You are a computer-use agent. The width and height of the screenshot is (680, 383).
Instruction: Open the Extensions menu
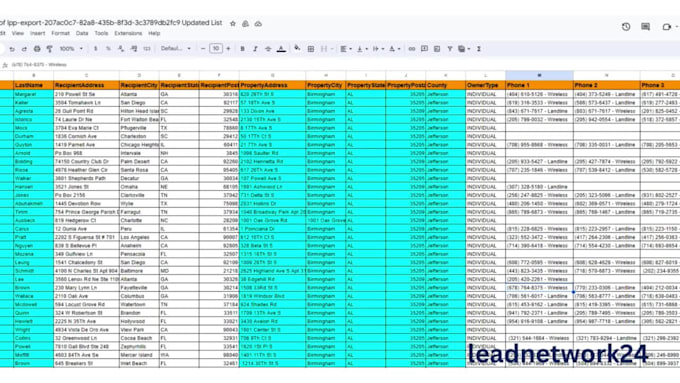(x=128, y=33)
